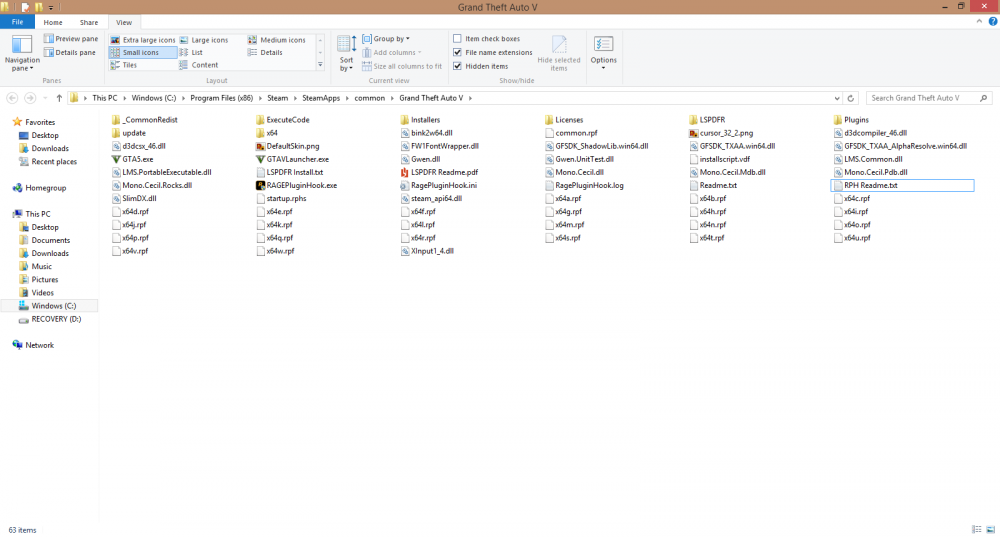Collapse the ribbon with the chevron

tap(979, 22)
